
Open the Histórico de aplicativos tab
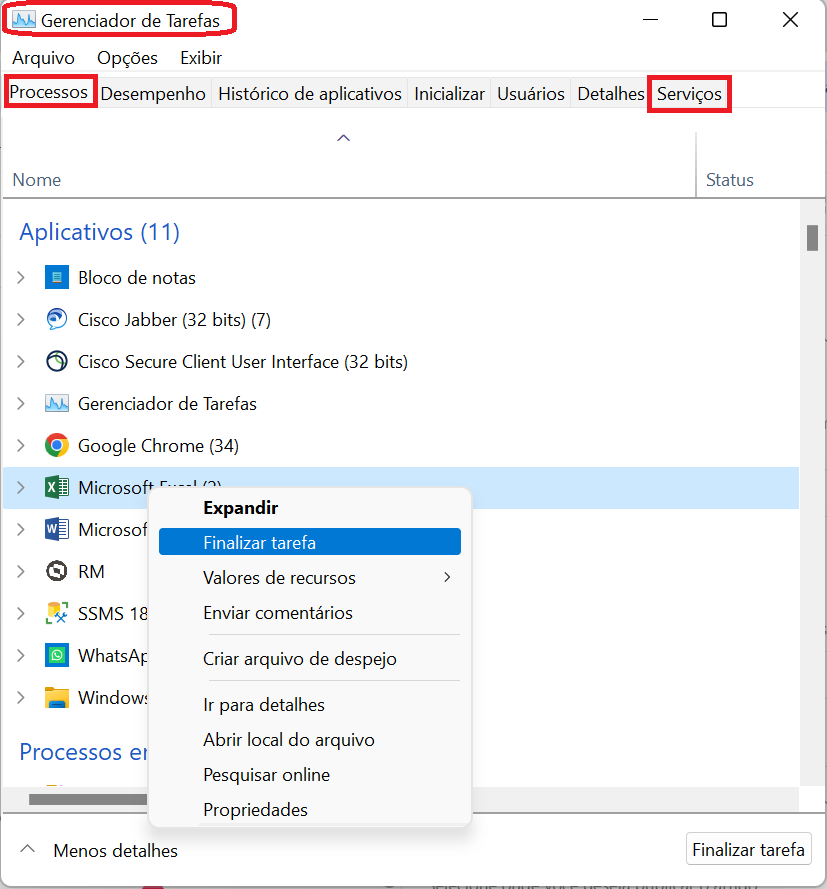309,94
